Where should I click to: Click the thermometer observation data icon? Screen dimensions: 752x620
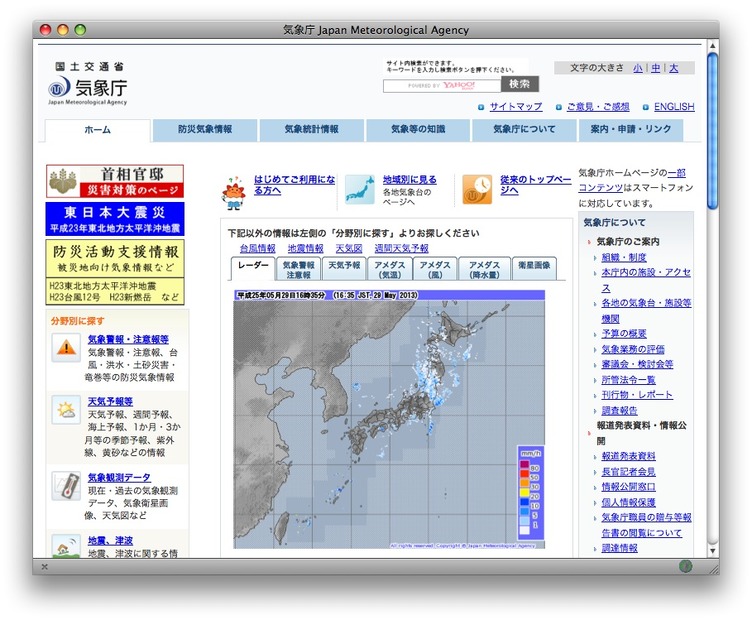tap(66, 486)
